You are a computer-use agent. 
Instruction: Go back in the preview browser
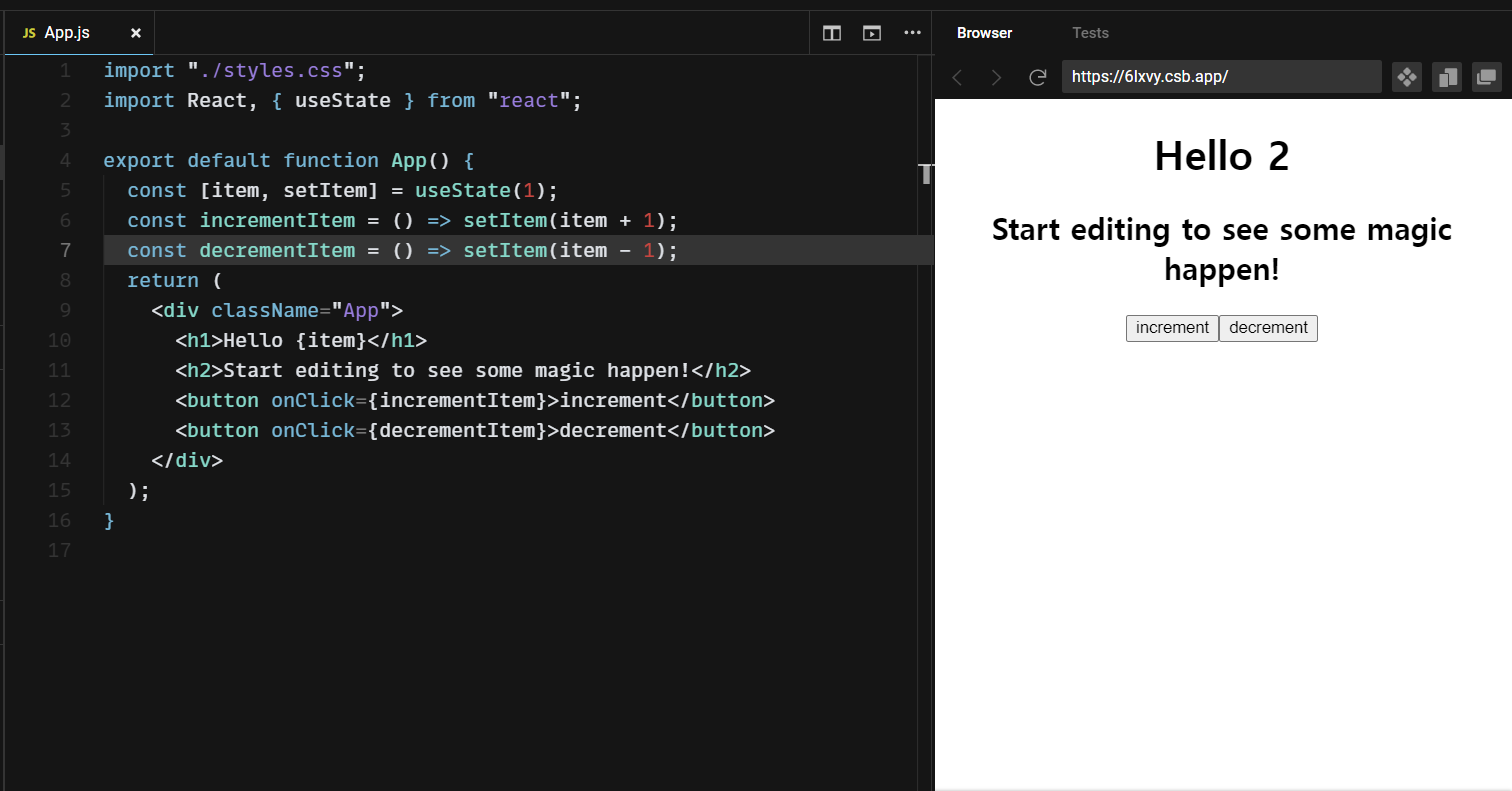click(957, 77)
